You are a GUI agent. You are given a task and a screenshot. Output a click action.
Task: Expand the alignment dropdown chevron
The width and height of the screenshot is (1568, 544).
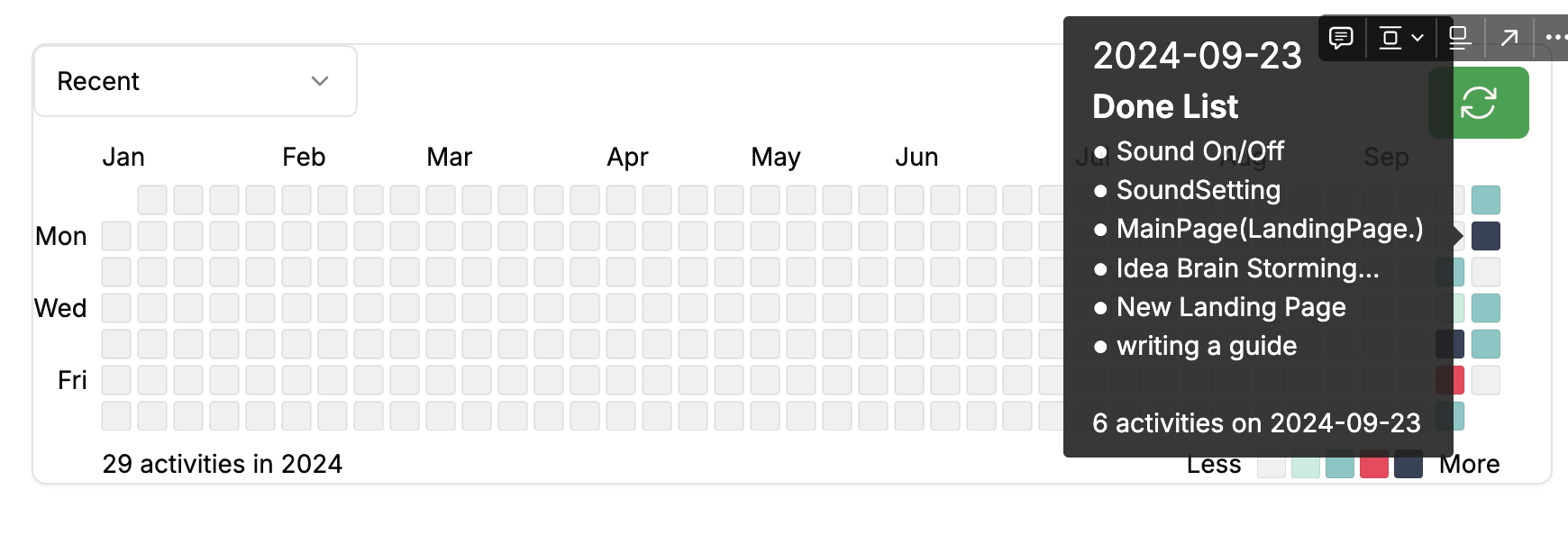(x=1418, y=38)
